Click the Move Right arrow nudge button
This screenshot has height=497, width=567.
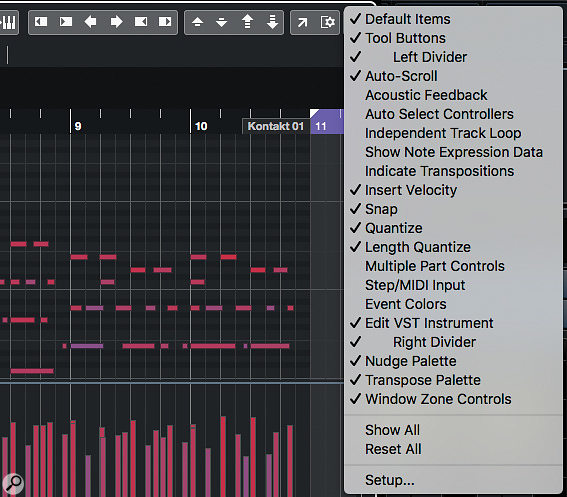[116, 22]
